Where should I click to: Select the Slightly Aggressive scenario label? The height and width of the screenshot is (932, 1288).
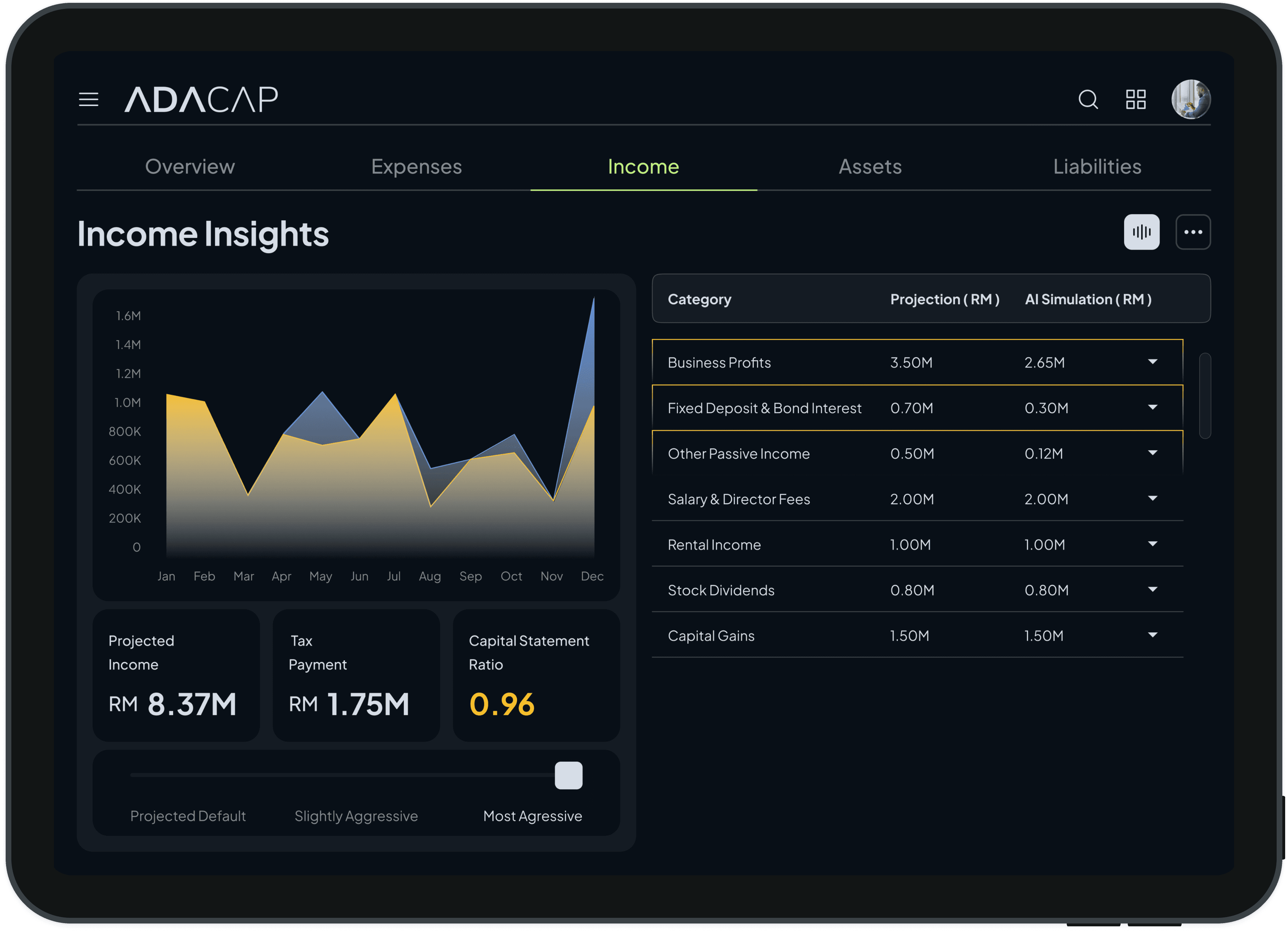356,816
